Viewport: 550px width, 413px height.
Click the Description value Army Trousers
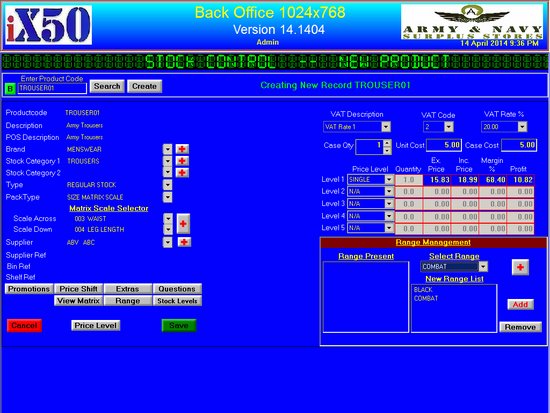tap(85, 126)
